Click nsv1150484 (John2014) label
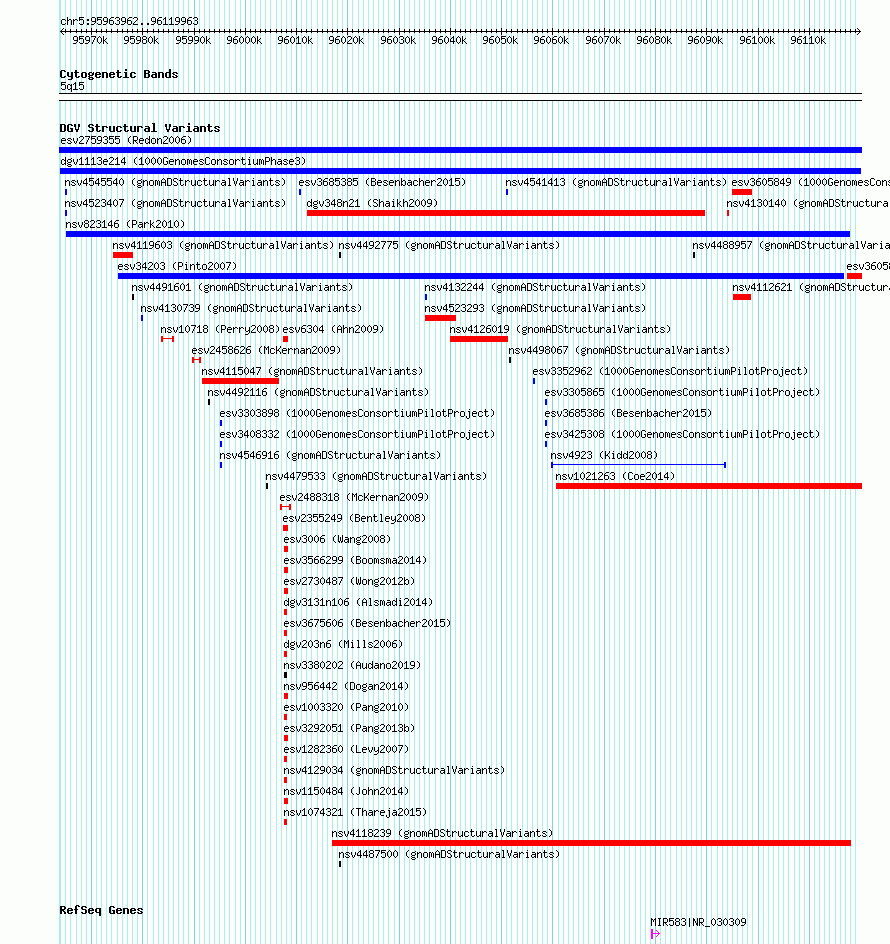Image resolution: width=890 pixels, height=944 pixels. click(346, 792)
